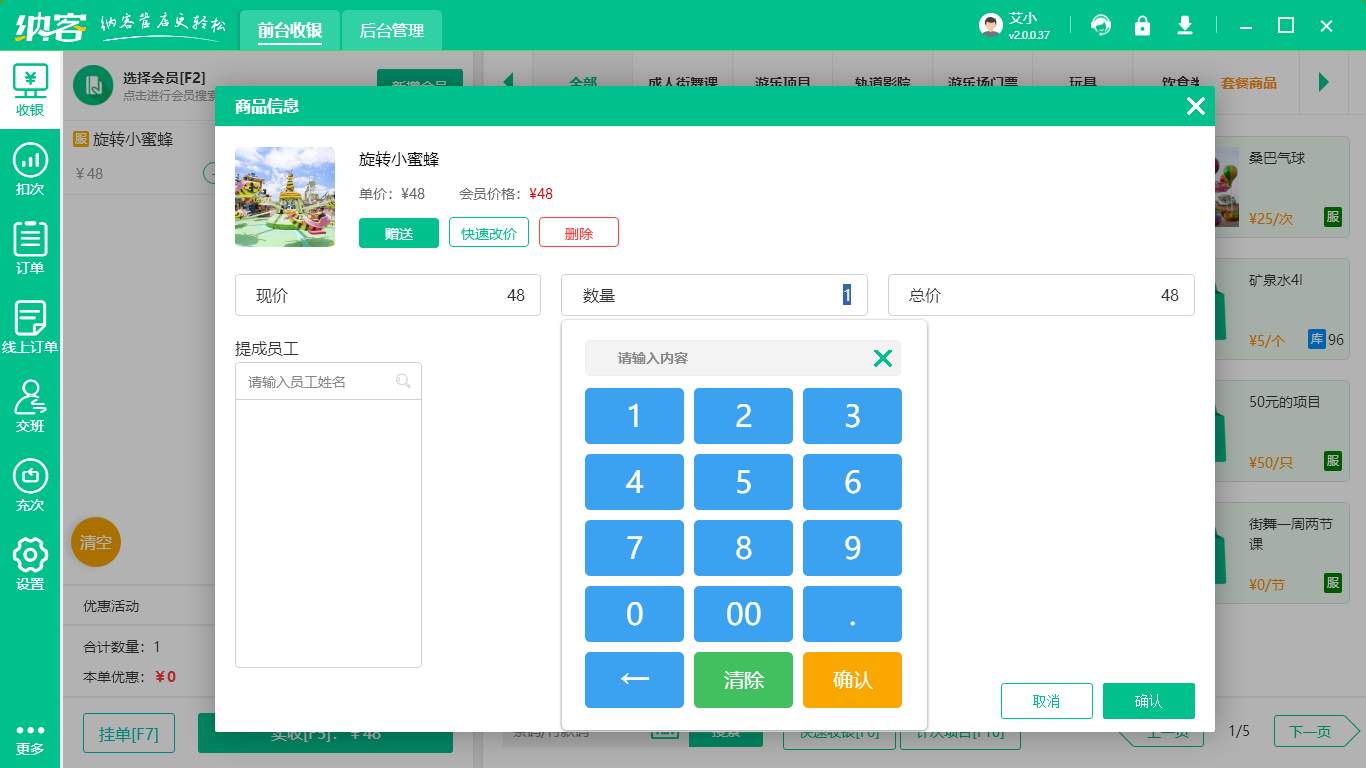The width and height of the screenshot is (1366, 768).
Task: Click the 删除 (delete) button
Action: click(x=578, y=232)
